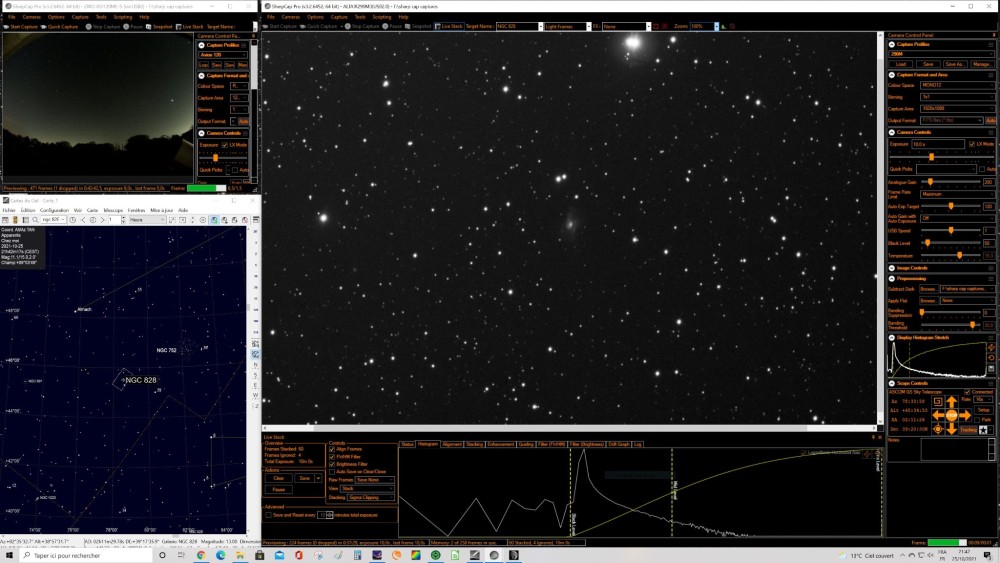
Task: Open the Binning 1x1 dropdown
Action: coord(957,97)
